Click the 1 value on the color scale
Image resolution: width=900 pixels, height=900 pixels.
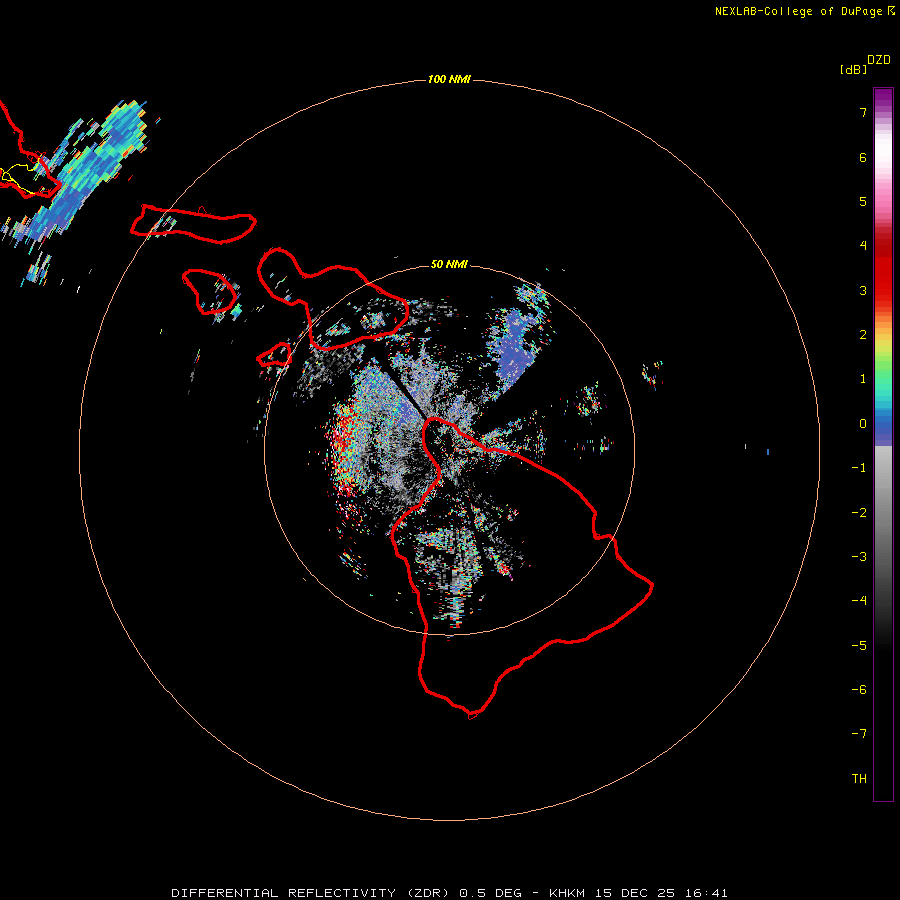tap(863, 379)
